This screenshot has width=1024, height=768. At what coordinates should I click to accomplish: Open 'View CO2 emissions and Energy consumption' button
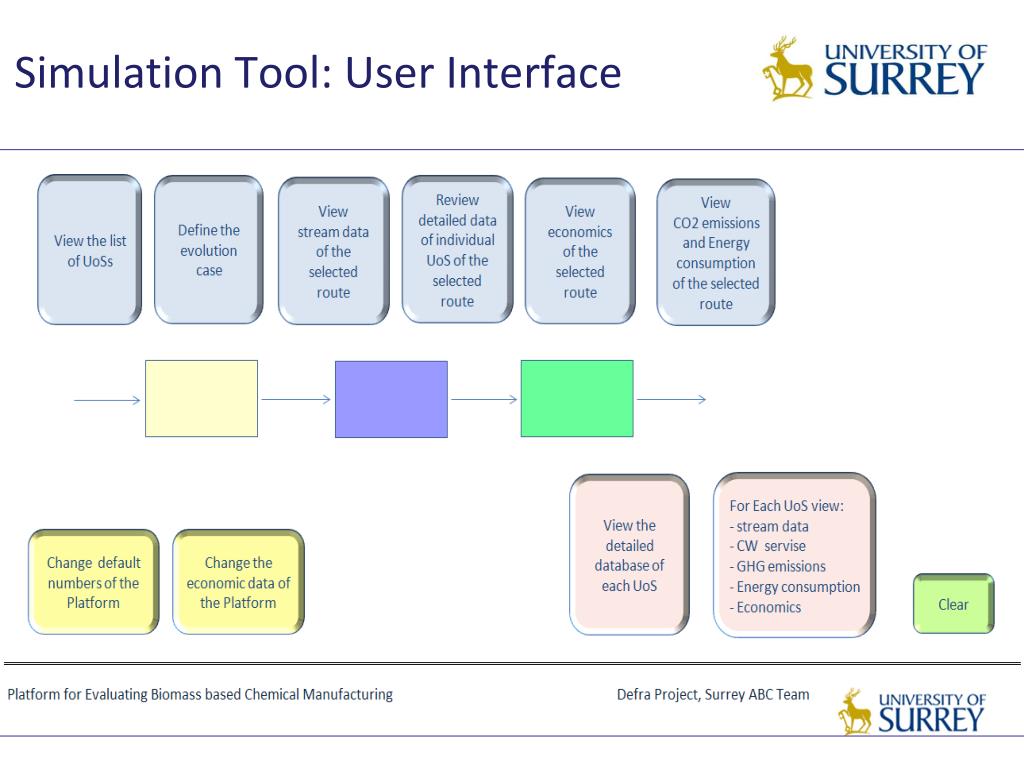point(716,253)
